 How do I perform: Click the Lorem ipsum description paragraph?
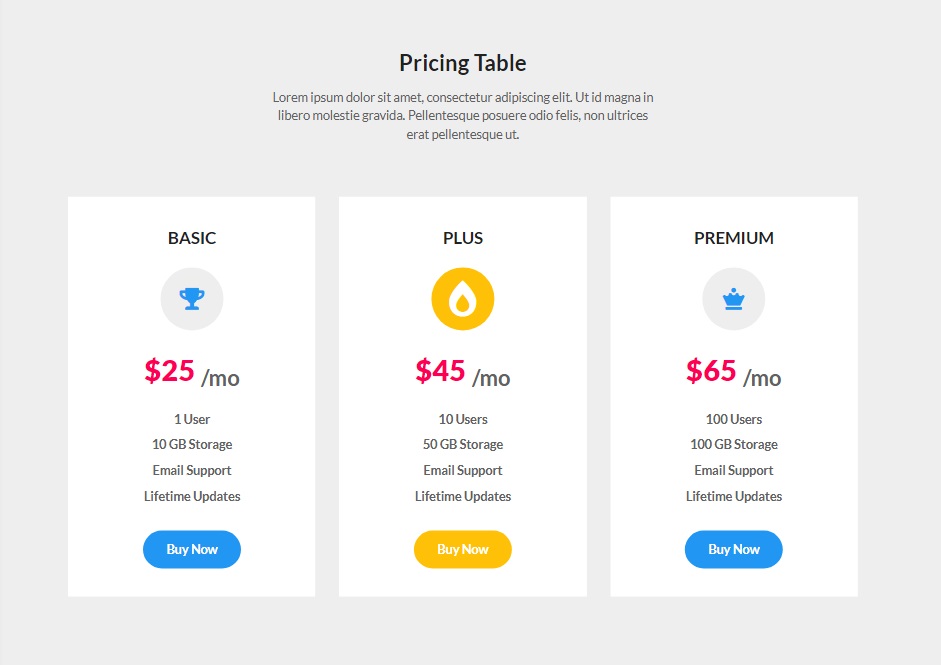[462, 116]
